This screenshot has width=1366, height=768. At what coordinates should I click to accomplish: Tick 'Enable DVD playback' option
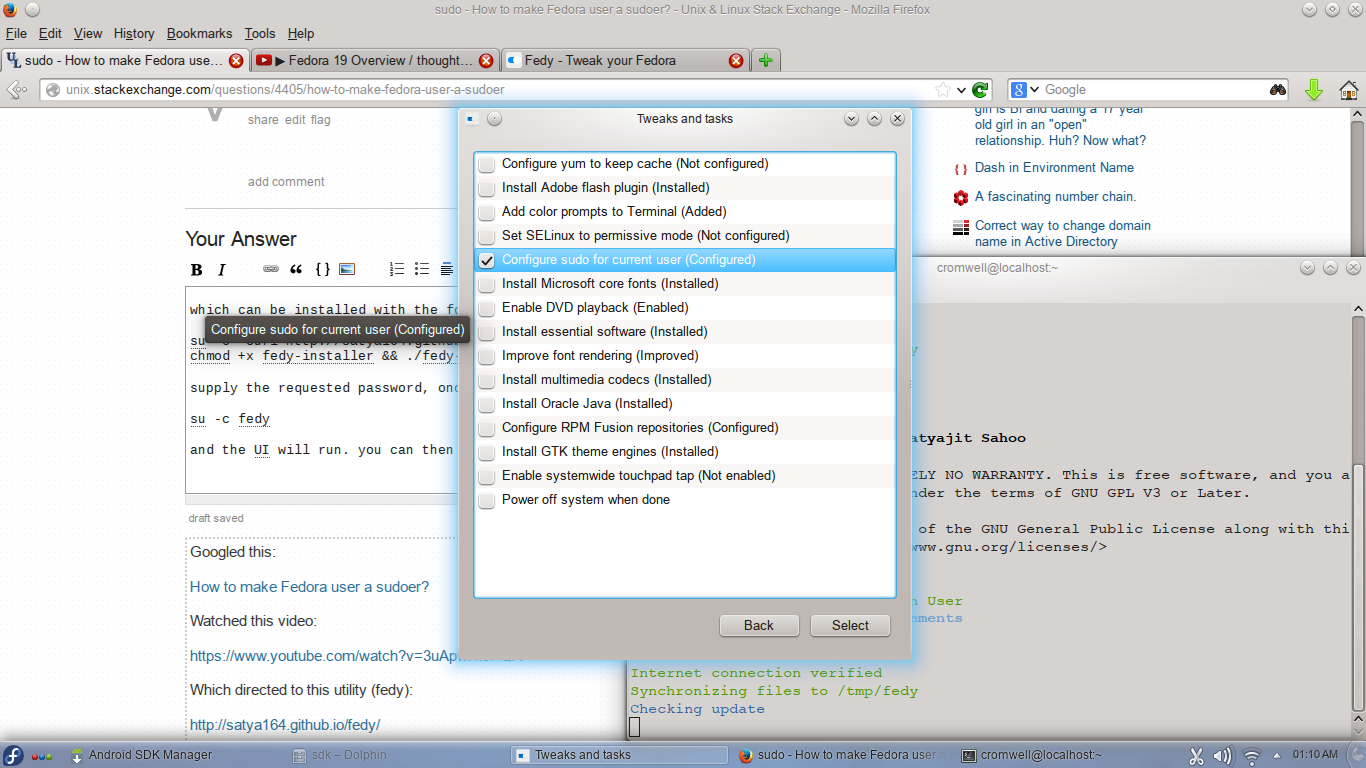486,308
